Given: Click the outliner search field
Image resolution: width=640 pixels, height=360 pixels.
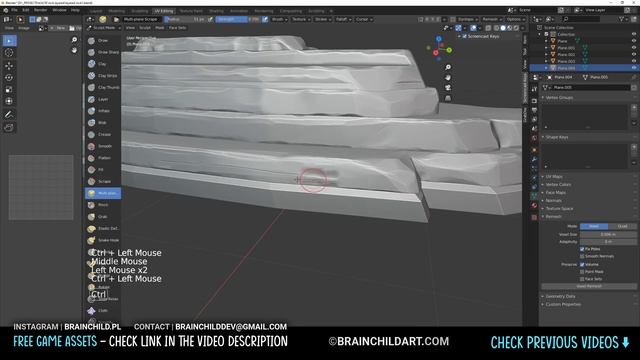Looking at the screenshot, I should (x=581, y=19).
